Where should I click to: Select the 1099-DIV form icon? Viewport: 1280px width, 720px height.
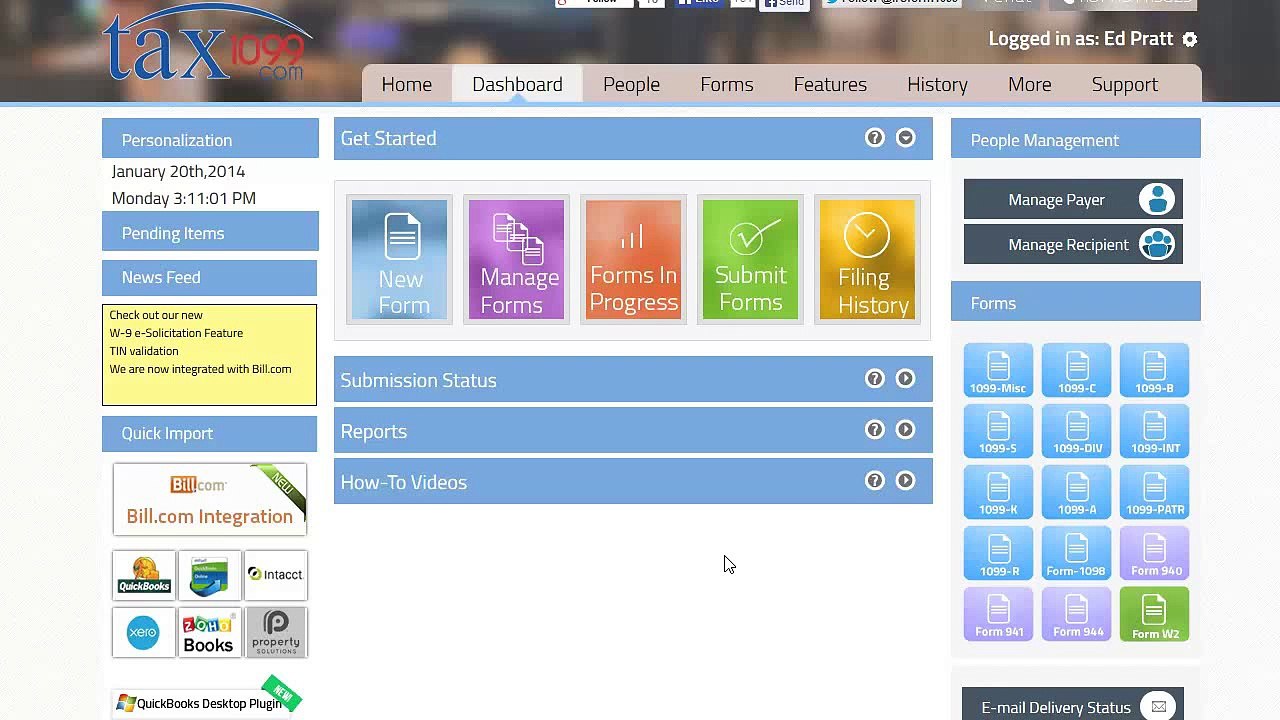(x=1076, y=431)
